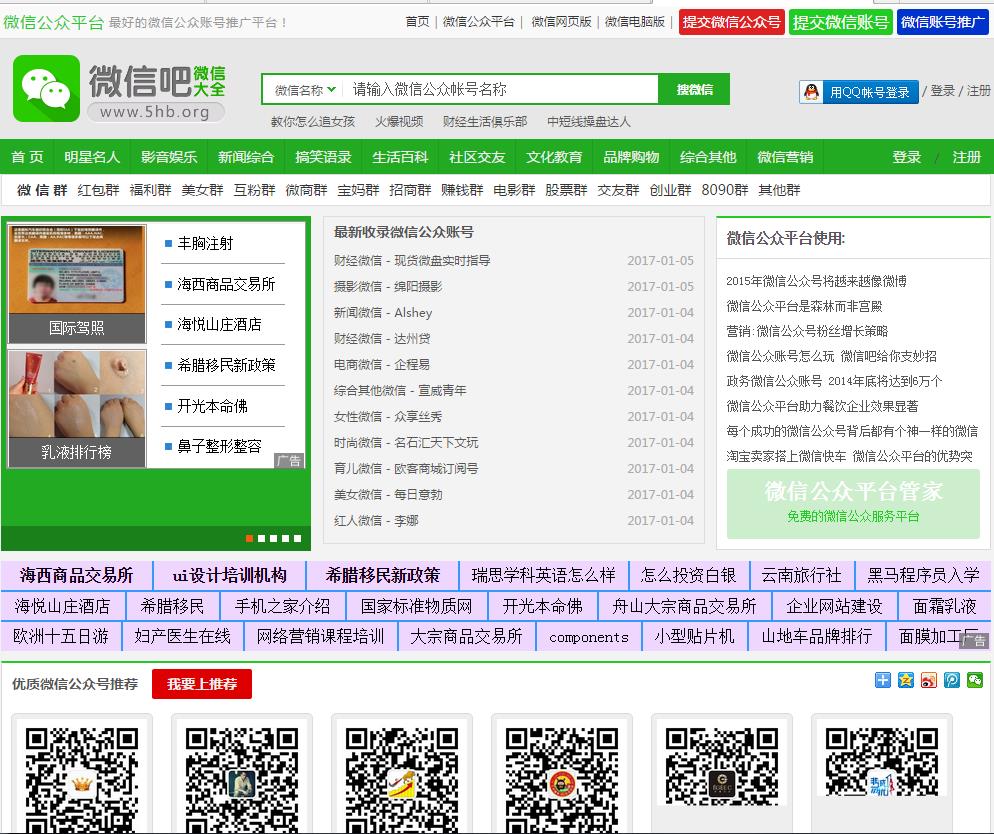Click into the public account search field
The width and height of the screenshot is (994, 834).
click(500, 90)
